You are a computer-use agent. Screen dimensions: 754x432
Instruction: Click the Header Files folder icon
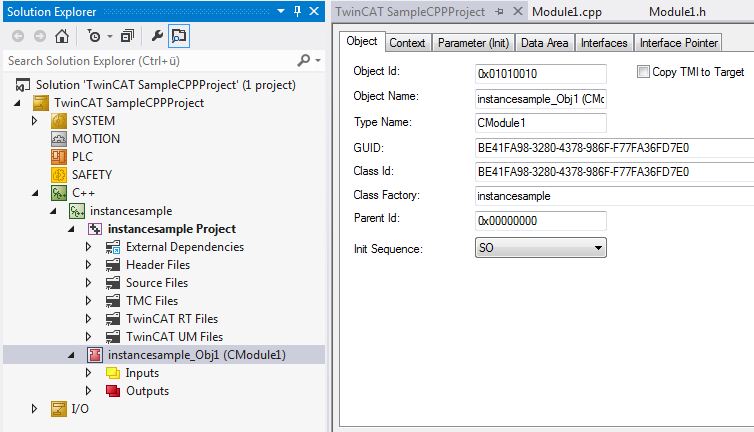[x=113, y=265]
